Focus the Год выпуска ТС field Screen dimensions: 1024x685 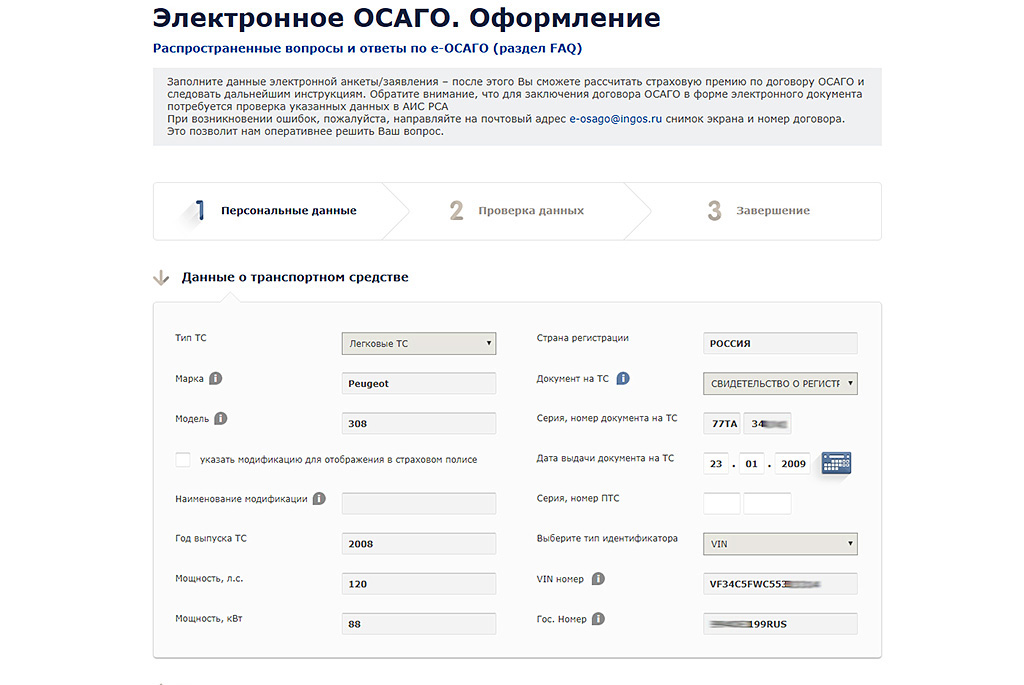tap(418, 544)
